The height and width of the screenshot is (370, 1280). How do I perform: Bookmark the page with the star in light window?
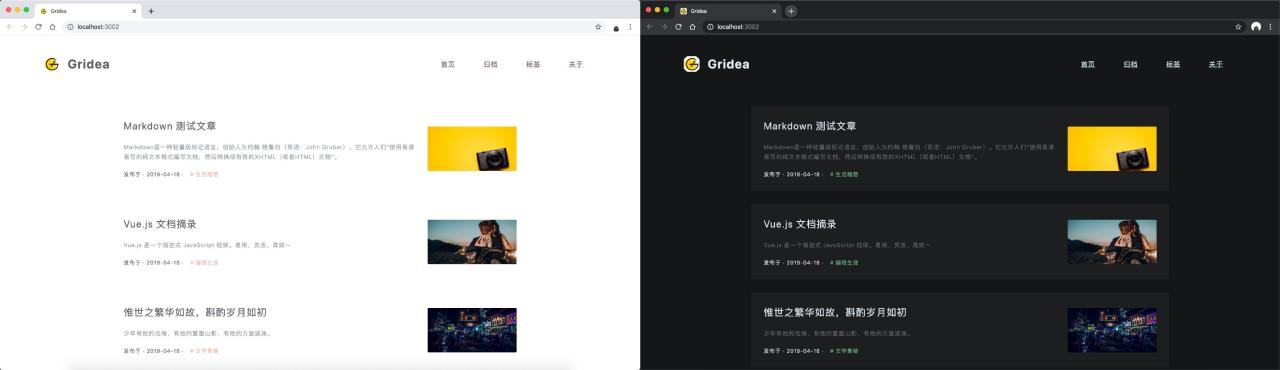(598, 27)
